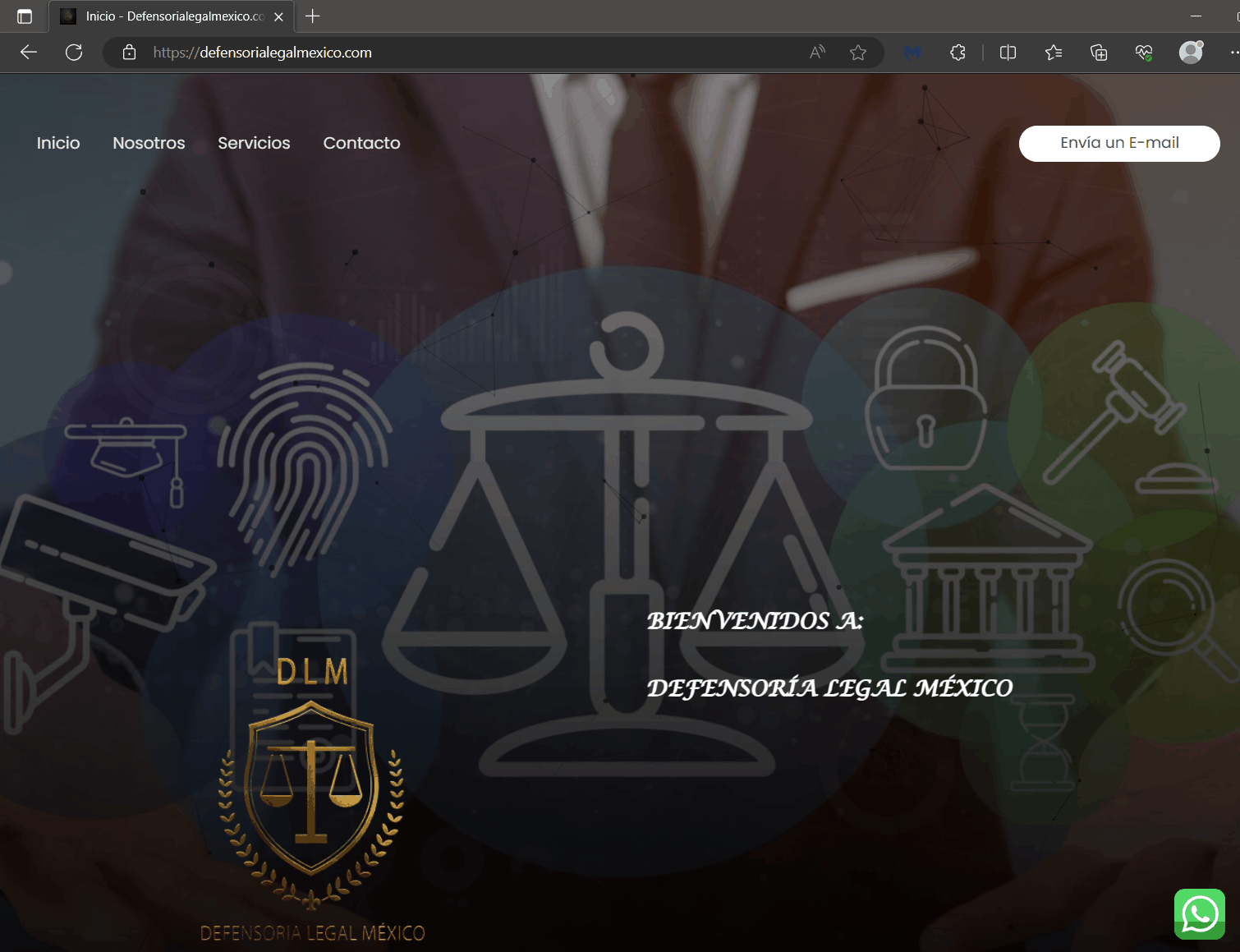Open the Extensions puzzle icon
Image resolution: width=1240 pixels, height=952 pixels.
click(x=958, y=53)
